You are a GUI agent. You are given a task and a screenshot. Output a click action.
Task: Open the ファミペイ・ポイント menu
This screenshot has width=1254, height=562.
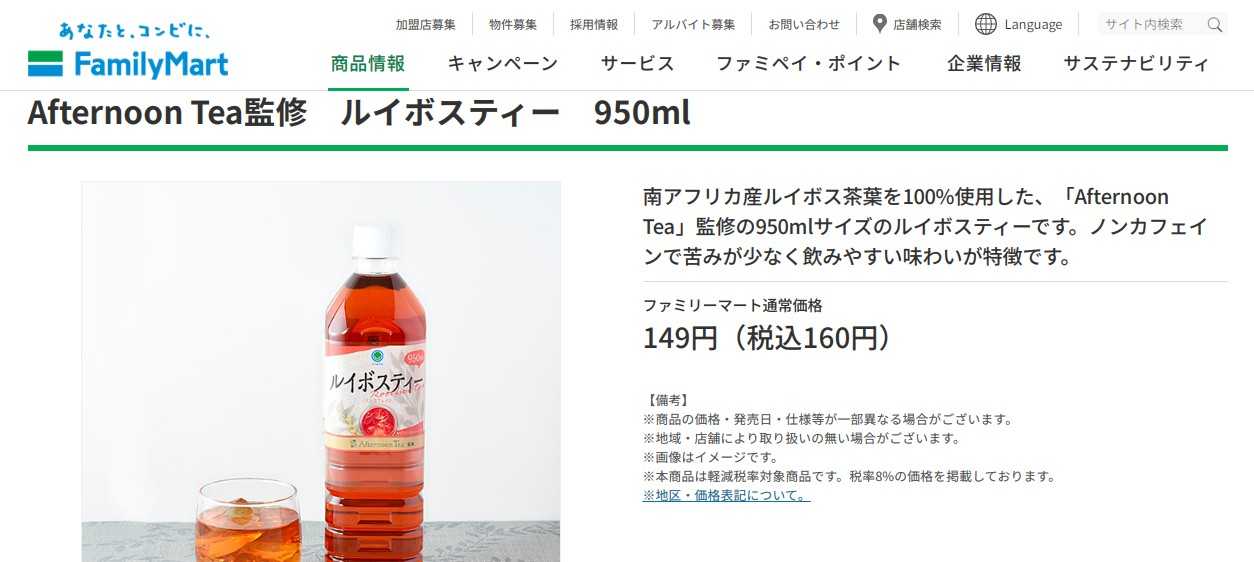click(x=809, y=64)
